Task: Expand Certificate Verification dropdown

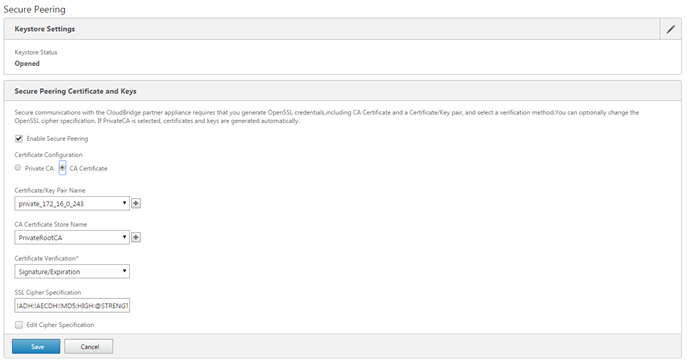Action: click(72, 272)
